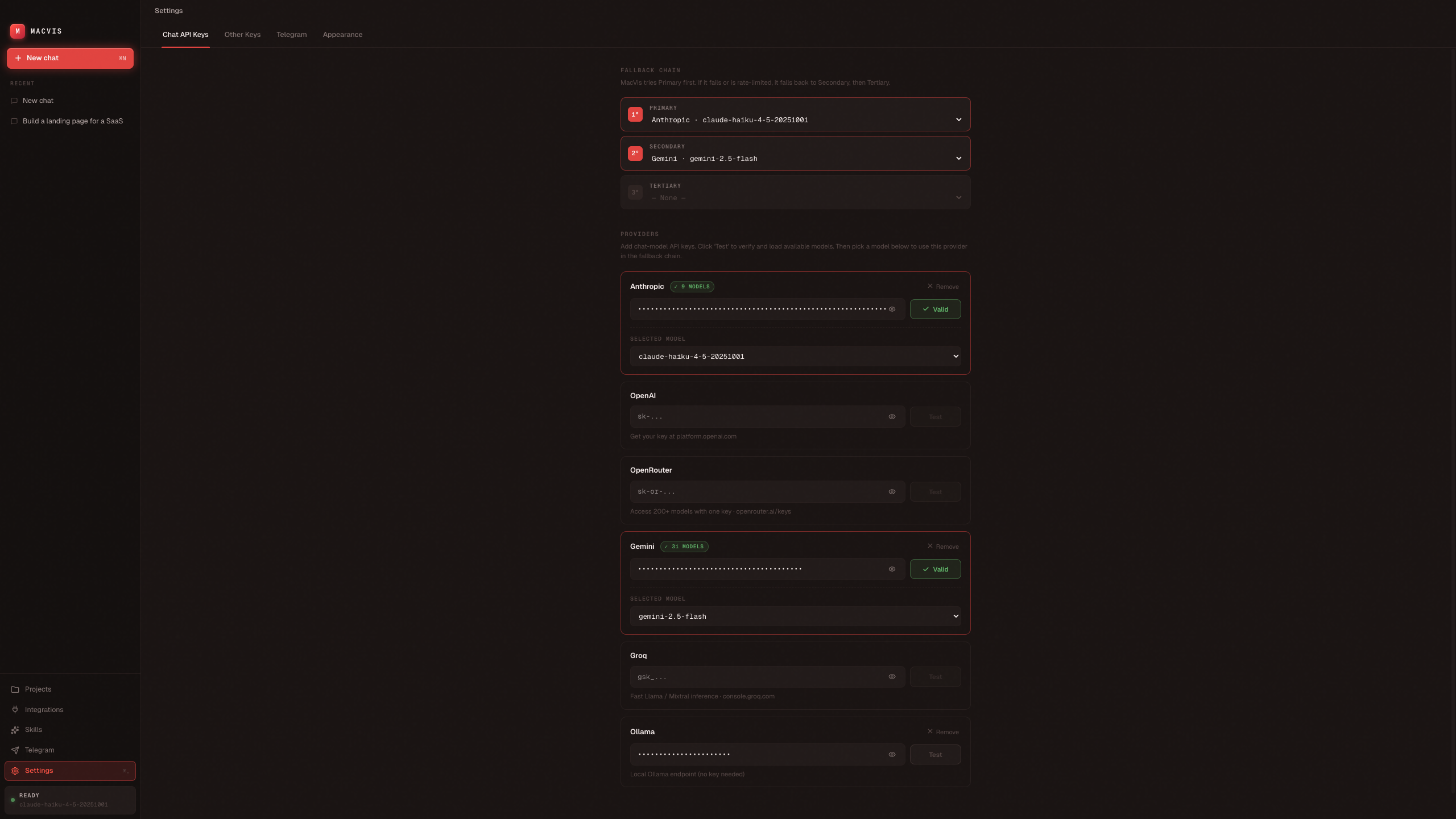
Task: Reveal the OpenRouter API key
Action: pyautogui.click(x=892, y=492)
